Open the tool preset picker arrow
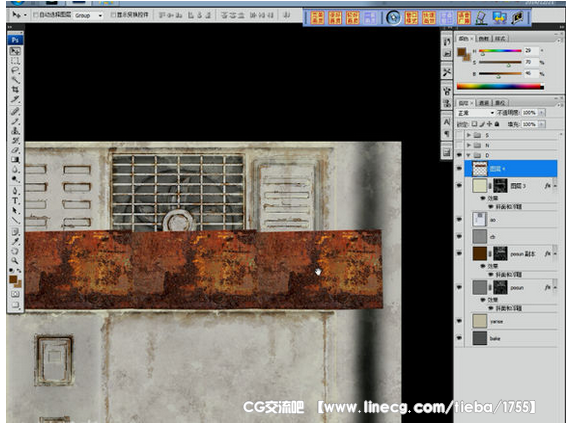The height and width of the screenshot is (424, 568). (25, 15)
